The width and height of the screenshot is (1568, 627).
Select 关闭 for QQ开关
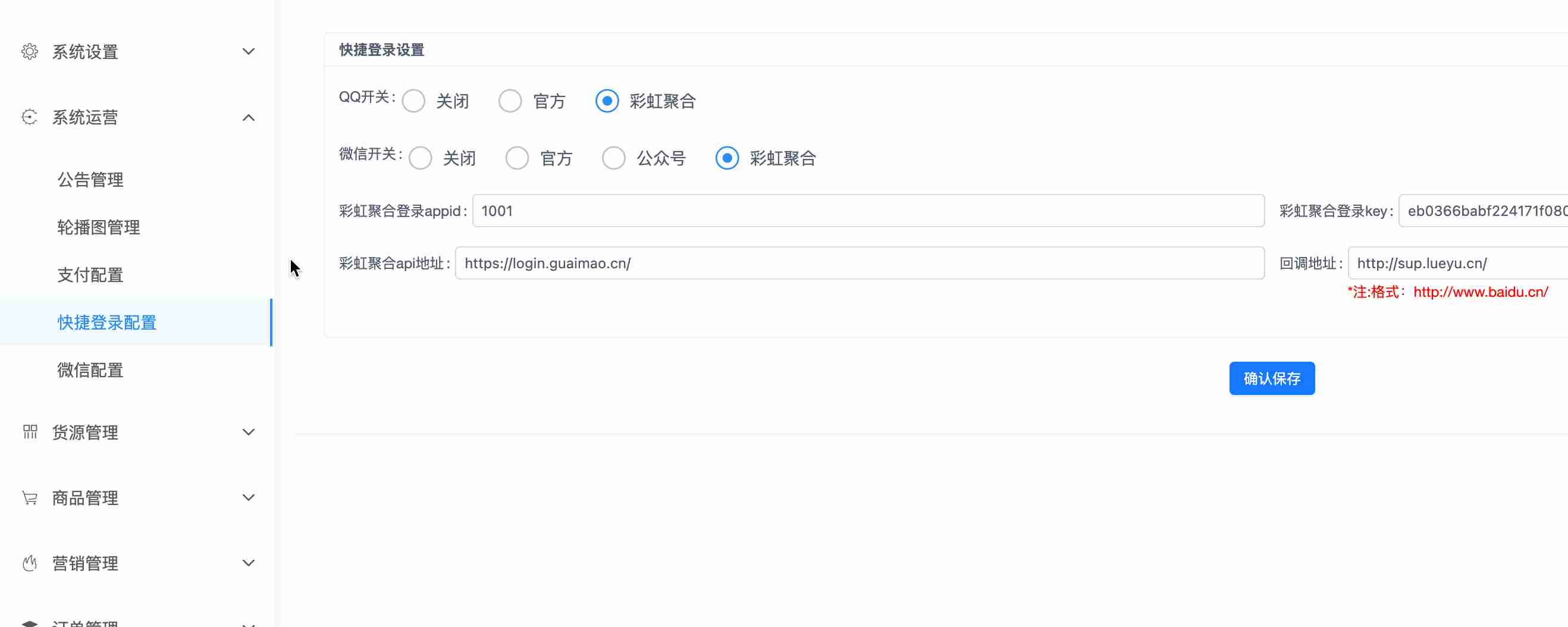pos(414,101)
